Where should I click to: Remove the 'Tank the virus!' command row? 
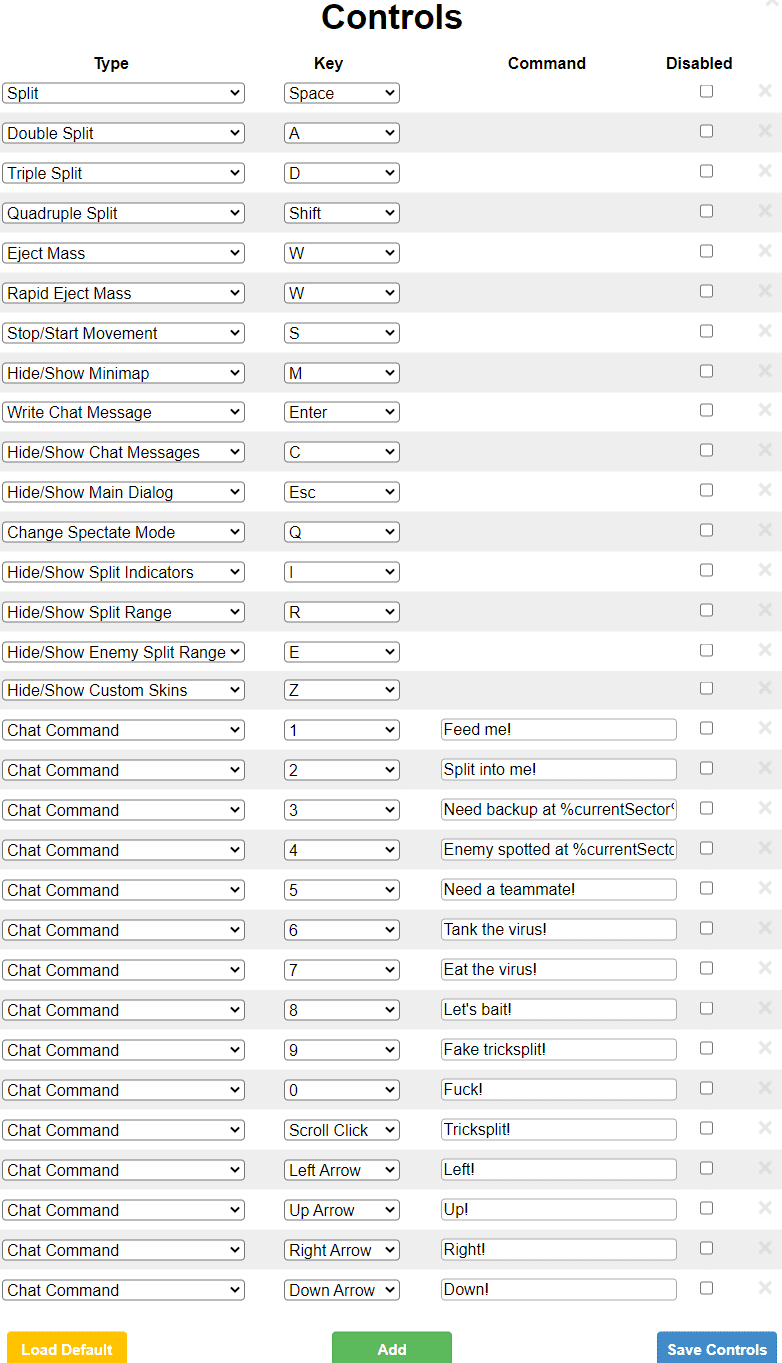765,928
